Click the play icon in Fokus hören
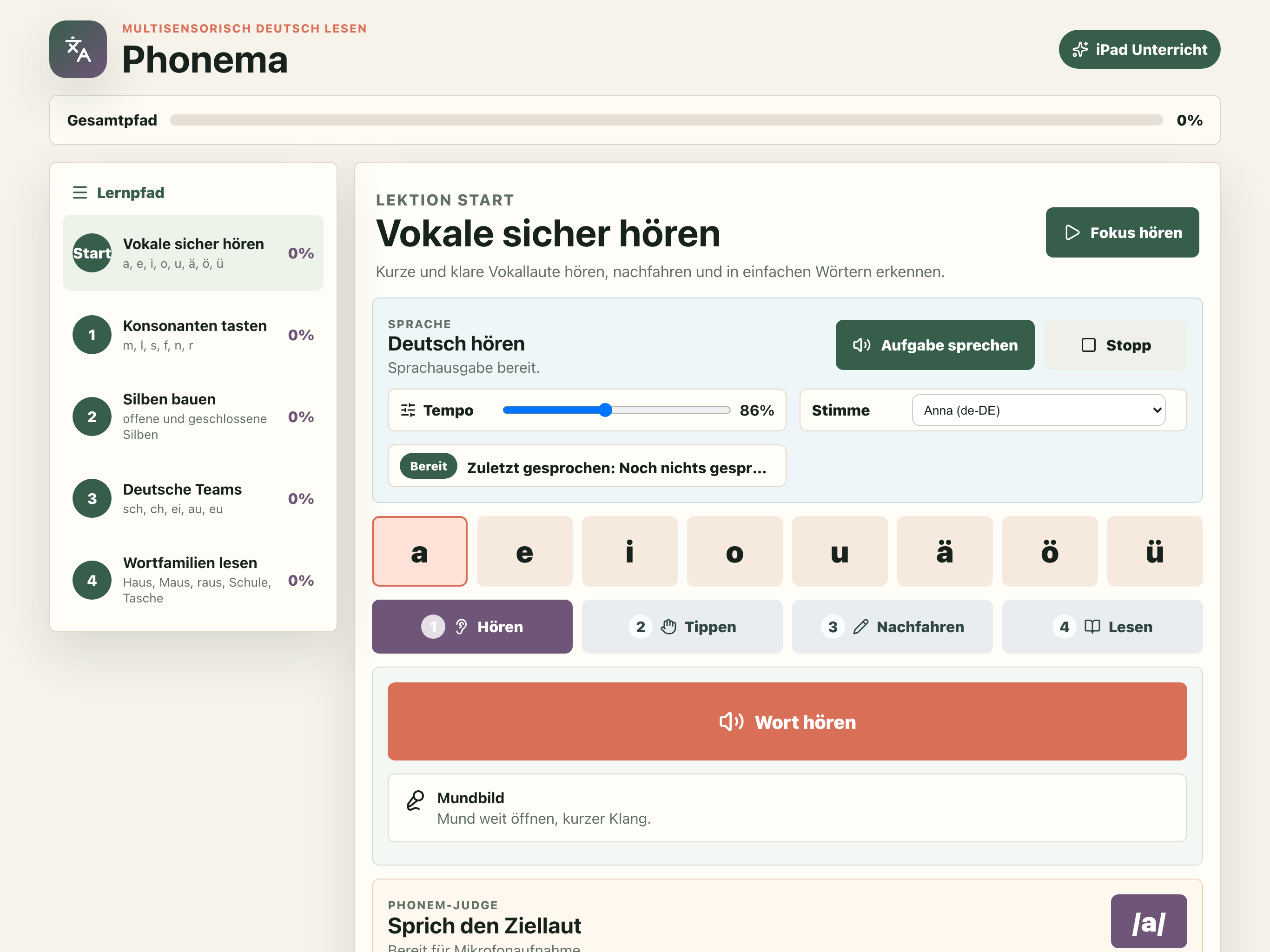The width and height of the screenshot is (1270, 952). (x=1072, y=232)
